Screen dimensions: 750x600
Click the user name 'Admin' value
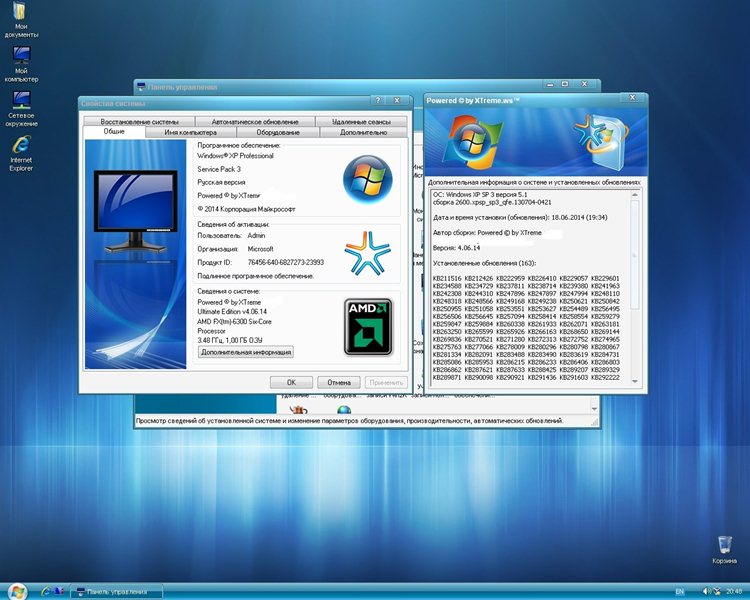[256, 235]
